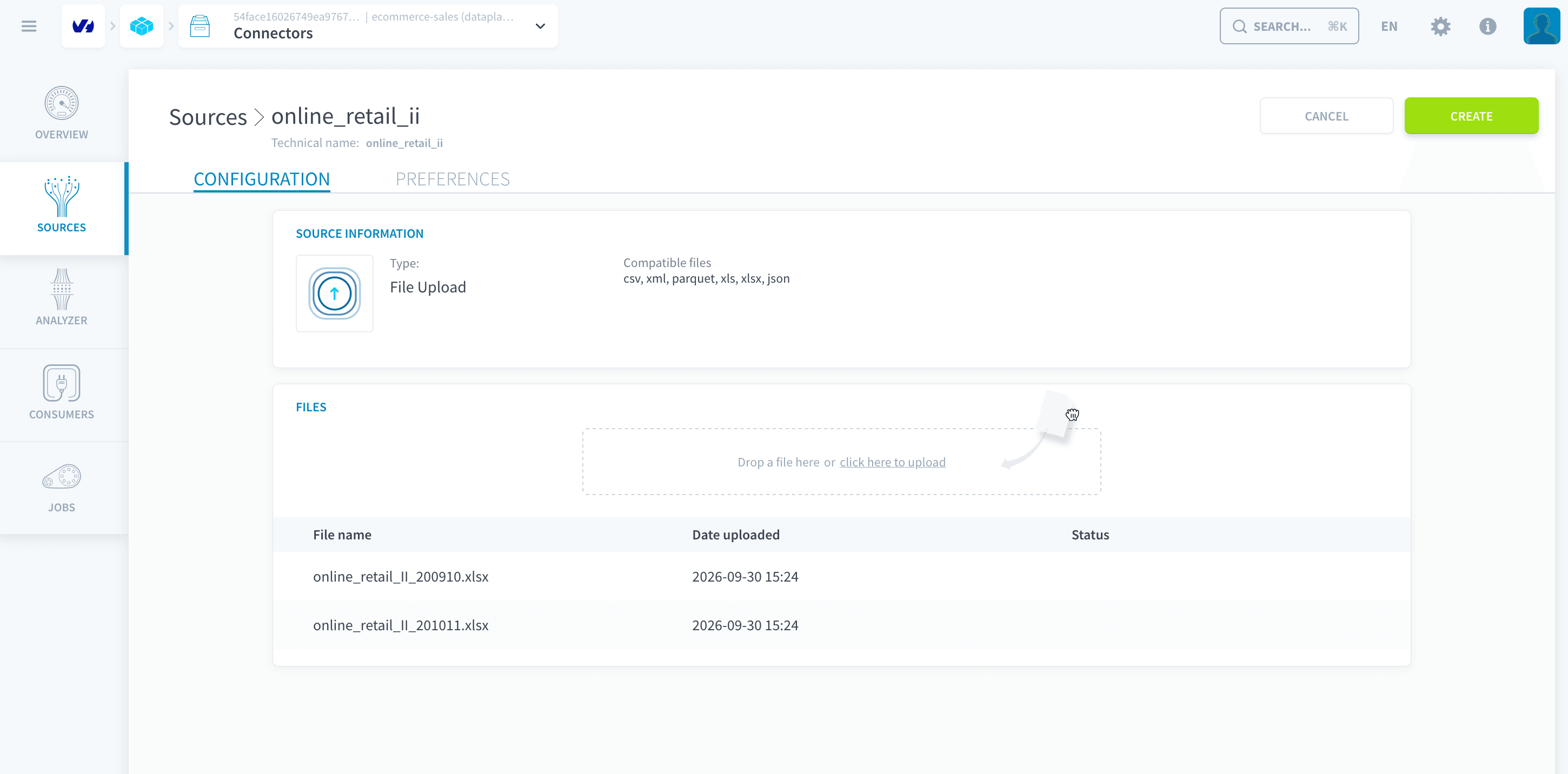1568x774 pixels.
Task: Open the home logo icon
Action: pyautogui.click(x=83, y=26)
